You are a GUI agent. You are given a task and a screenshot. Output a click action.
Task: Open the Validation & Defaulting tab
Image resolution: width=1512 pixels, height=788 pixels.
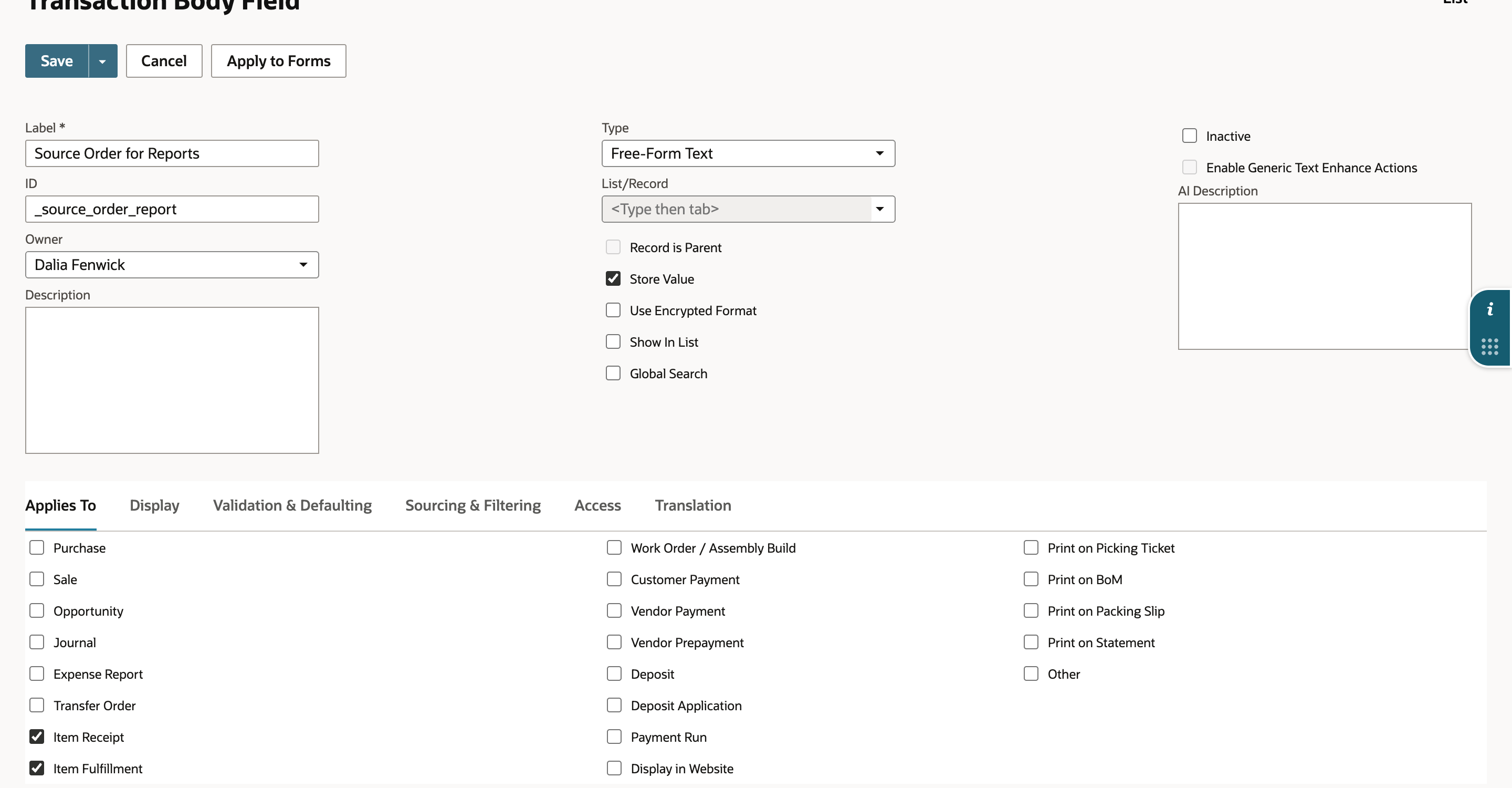pyautogui.click(x=292, y=505)
